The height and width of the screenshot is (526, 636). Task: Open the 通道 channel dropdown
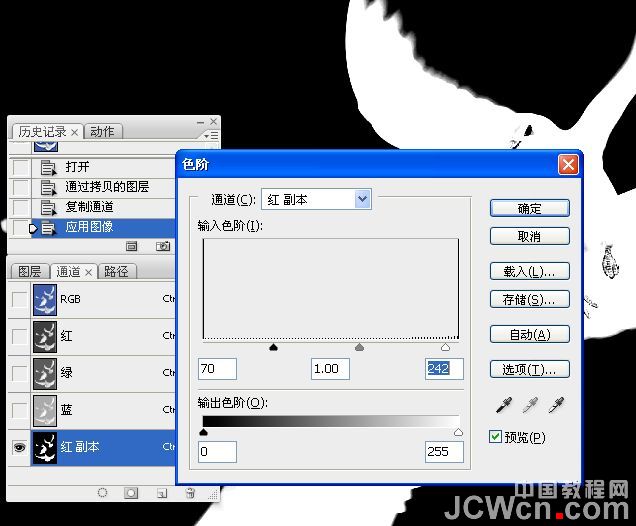[363, 199]
